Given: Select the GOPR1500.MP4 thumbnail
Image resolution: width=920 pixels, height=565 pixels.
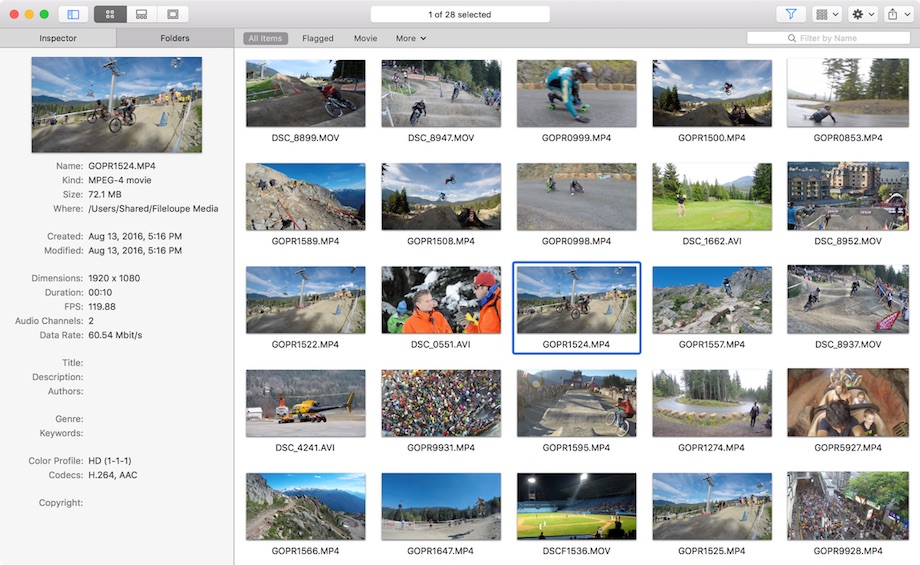Looking at the screenshot, I should (712, 93).
